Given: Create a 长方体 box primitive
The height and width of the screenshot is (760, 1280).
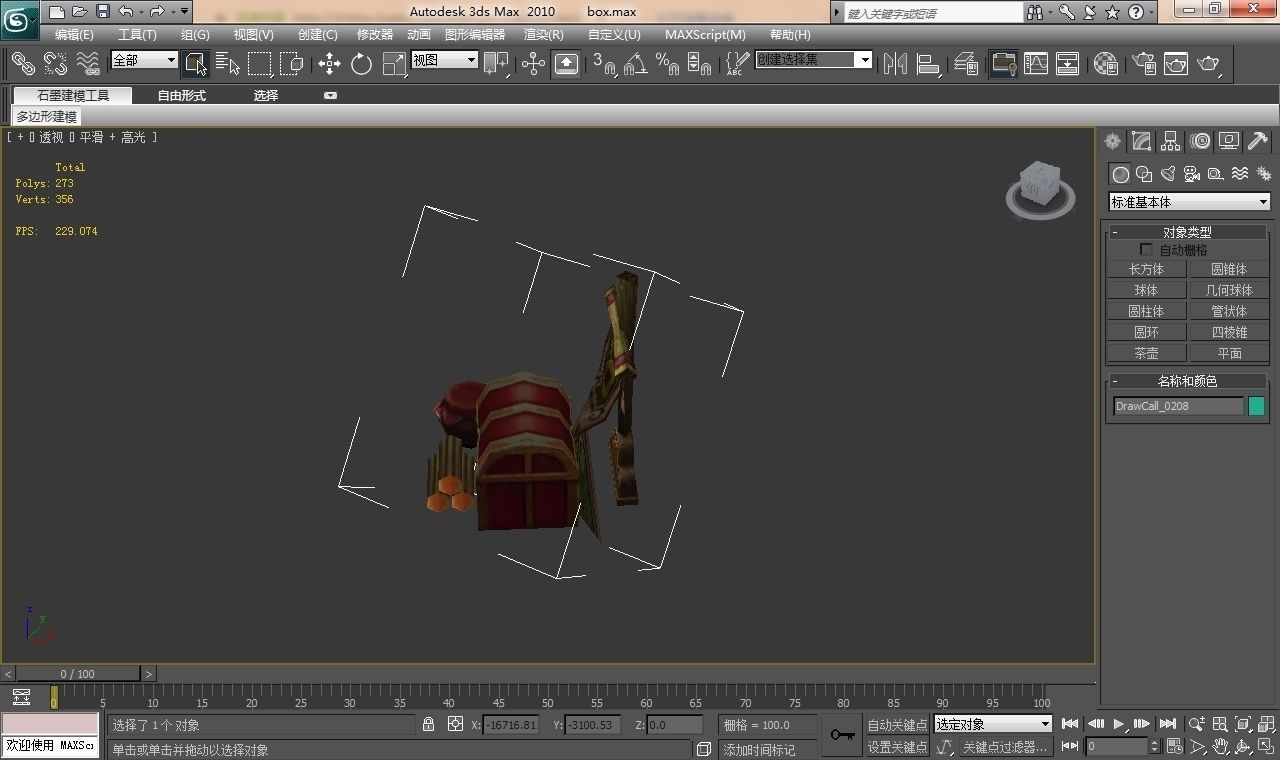Looking at the screenshot, I should (1146, 269).
